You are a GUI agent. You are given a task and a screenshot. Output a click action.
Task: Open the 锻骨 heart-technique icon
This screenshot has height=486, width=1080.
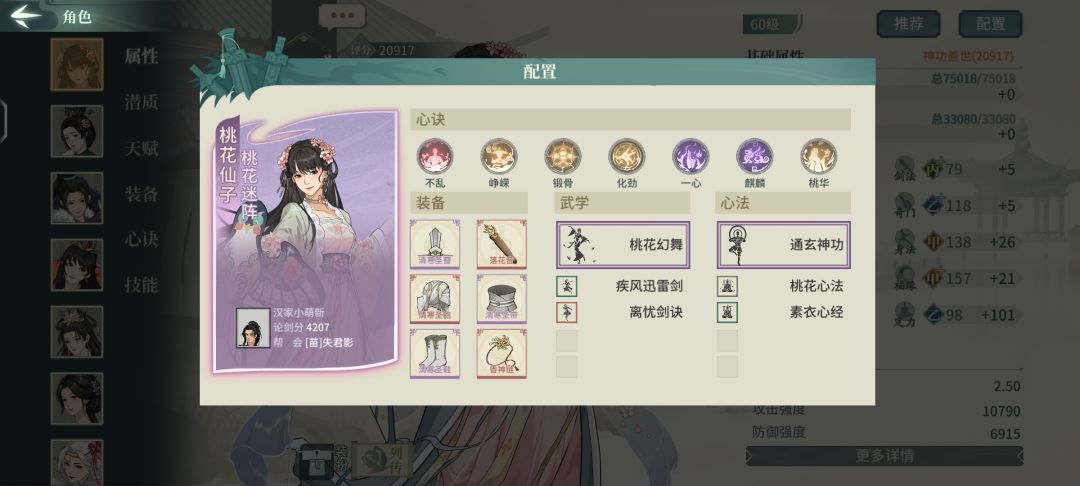click(x=563, y=156)
